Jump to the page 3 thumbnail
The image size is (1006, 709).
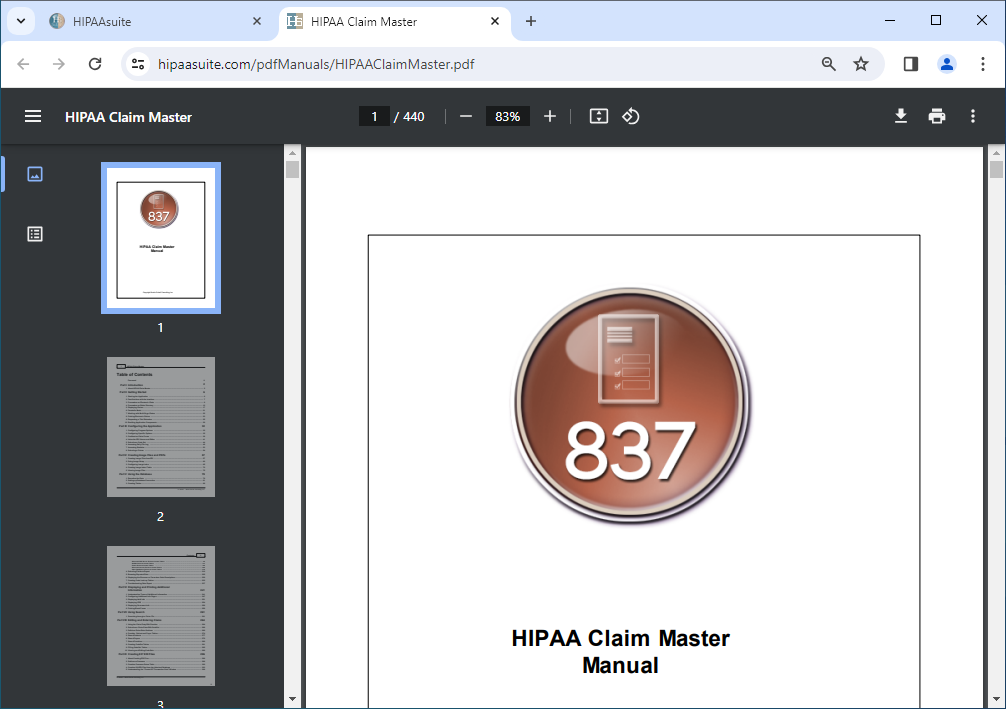pos(161,615)
